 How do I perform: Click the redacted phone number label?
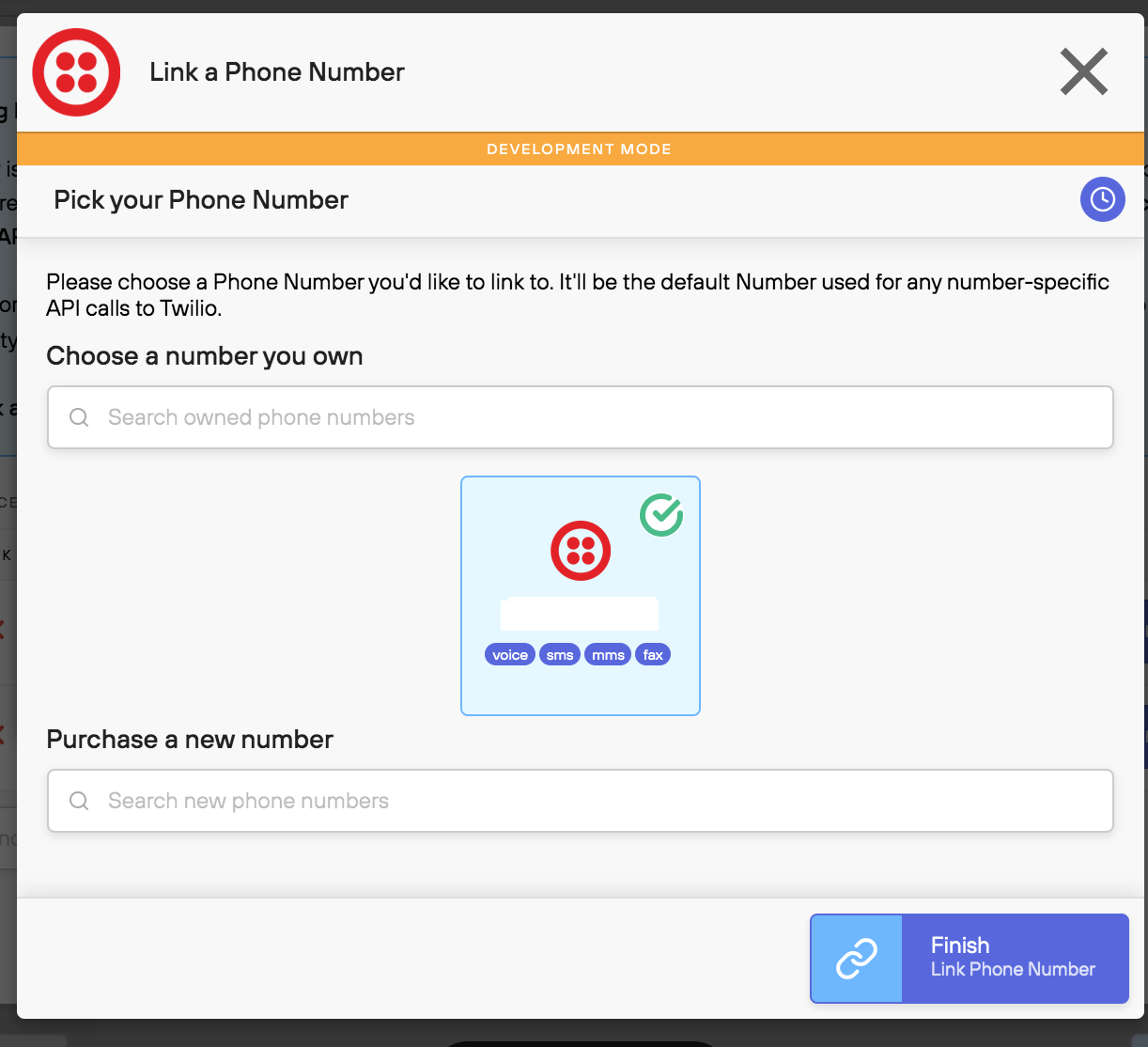click(x=580, y=614)
